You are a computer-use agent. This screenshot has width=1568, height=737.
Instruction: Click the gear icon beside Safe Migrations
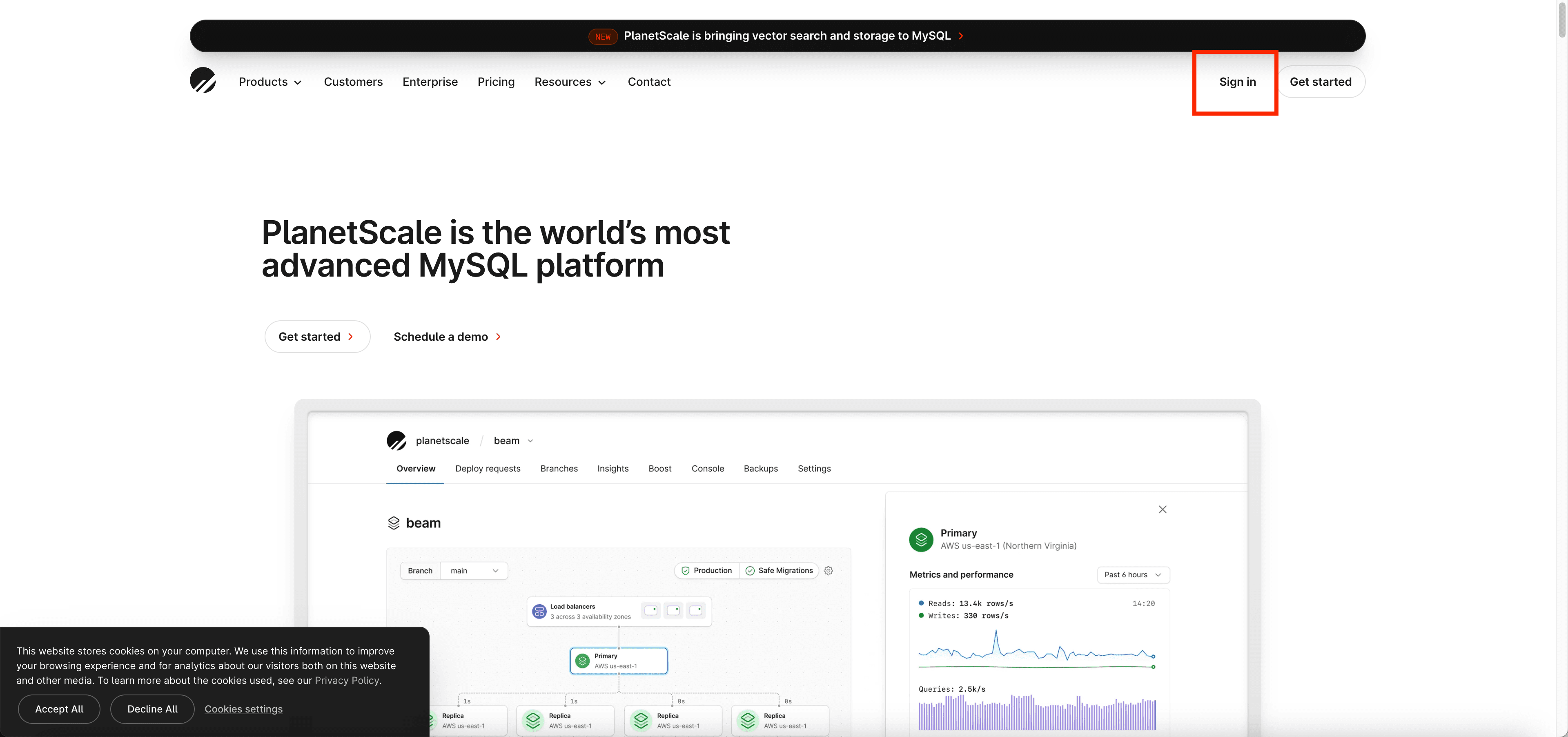(x=828, y=571)
